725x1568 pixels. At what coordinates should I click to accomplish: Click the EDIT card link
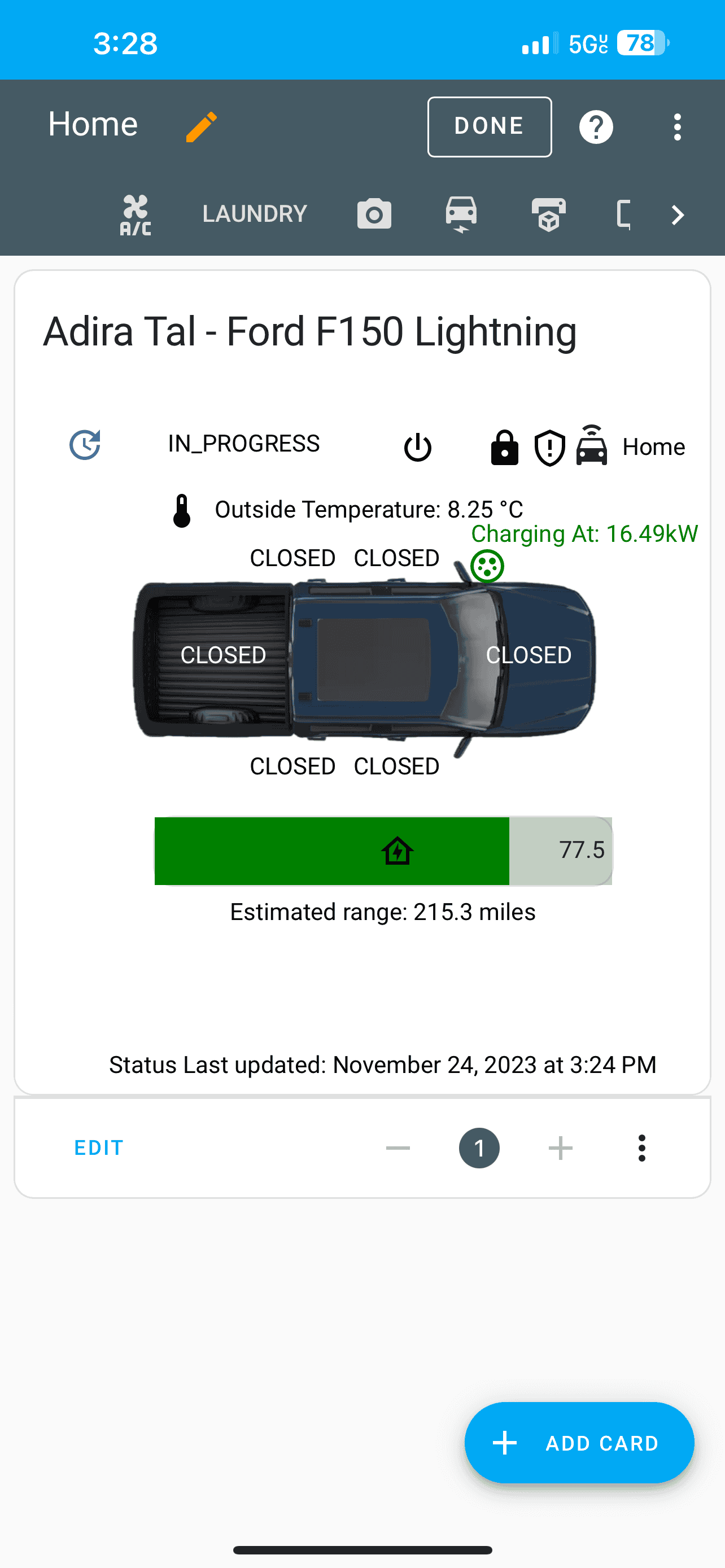tap(99, 1148)
